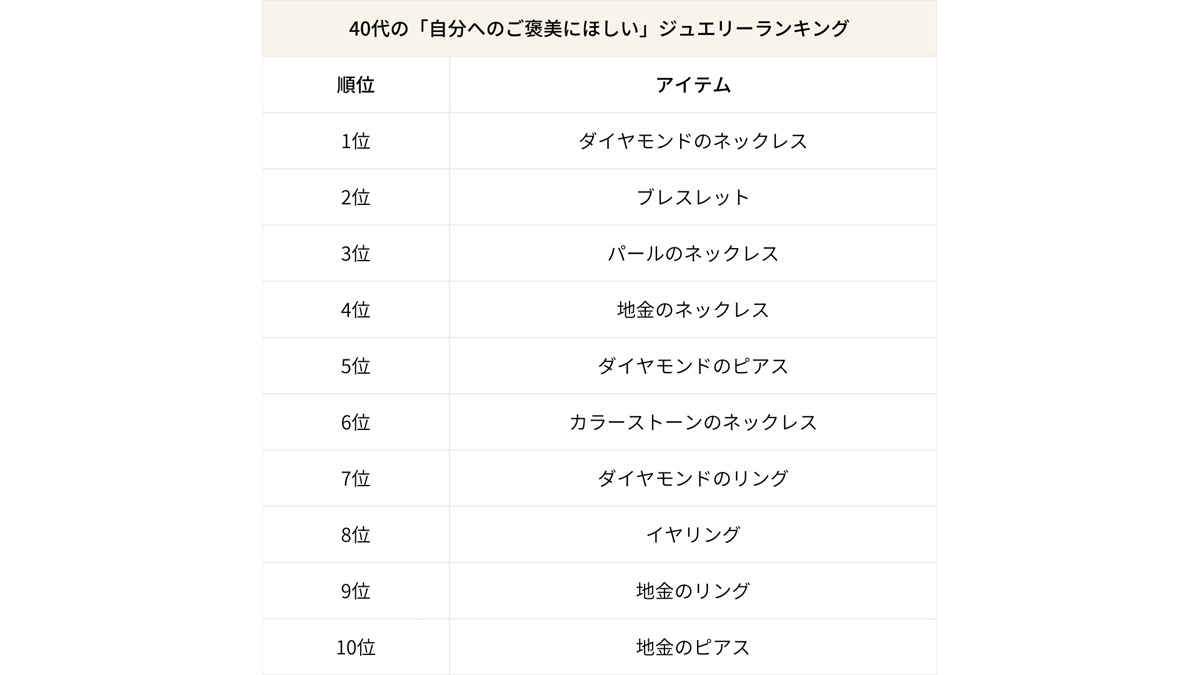Image resolution: width=1200 pixels, height=675 pixels.
Task: Click the 6位 rank cell
Action: [x=356, y=422]
